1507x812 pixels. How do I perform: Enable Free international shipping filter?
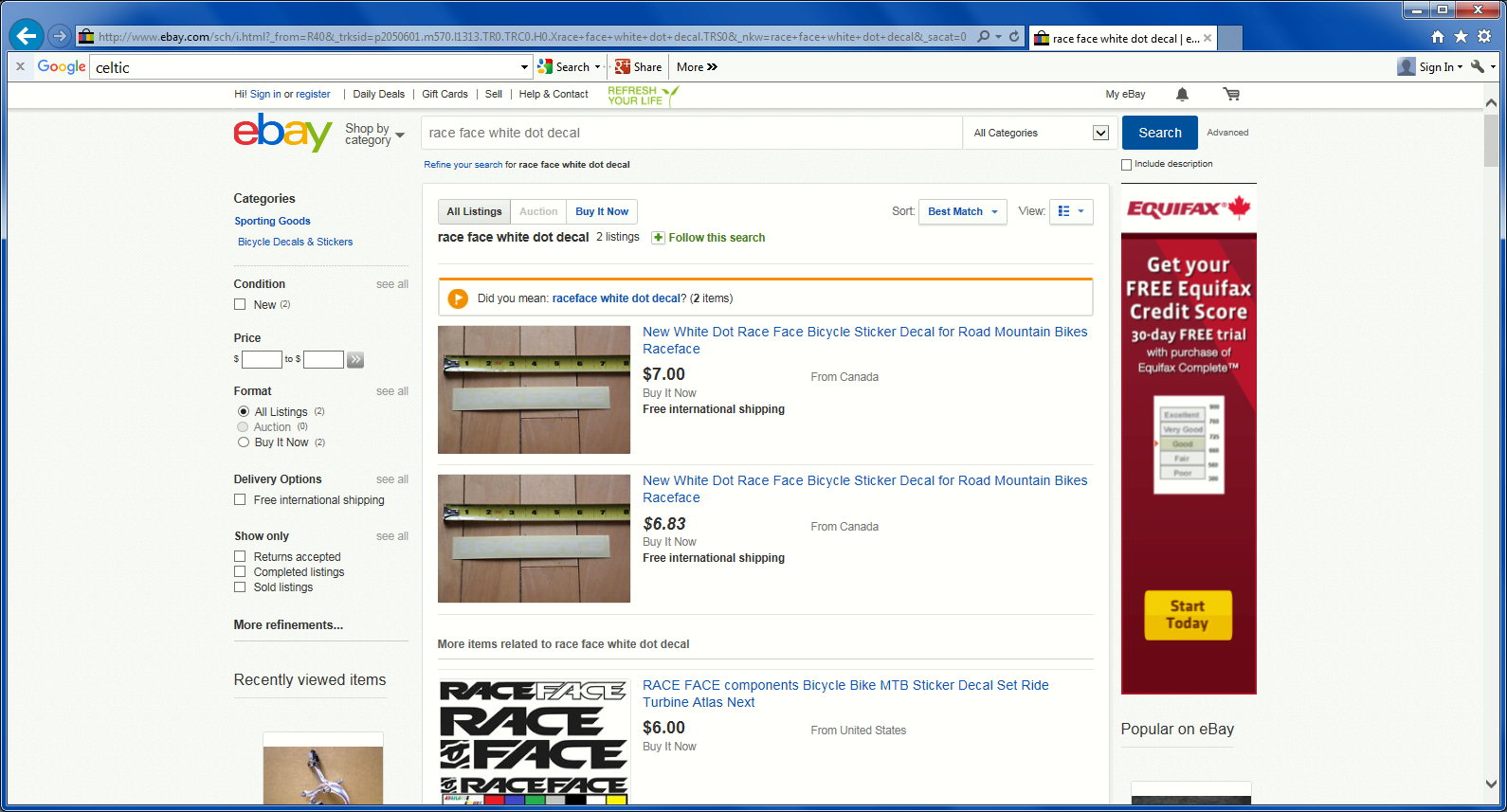[x=240, y=499]
